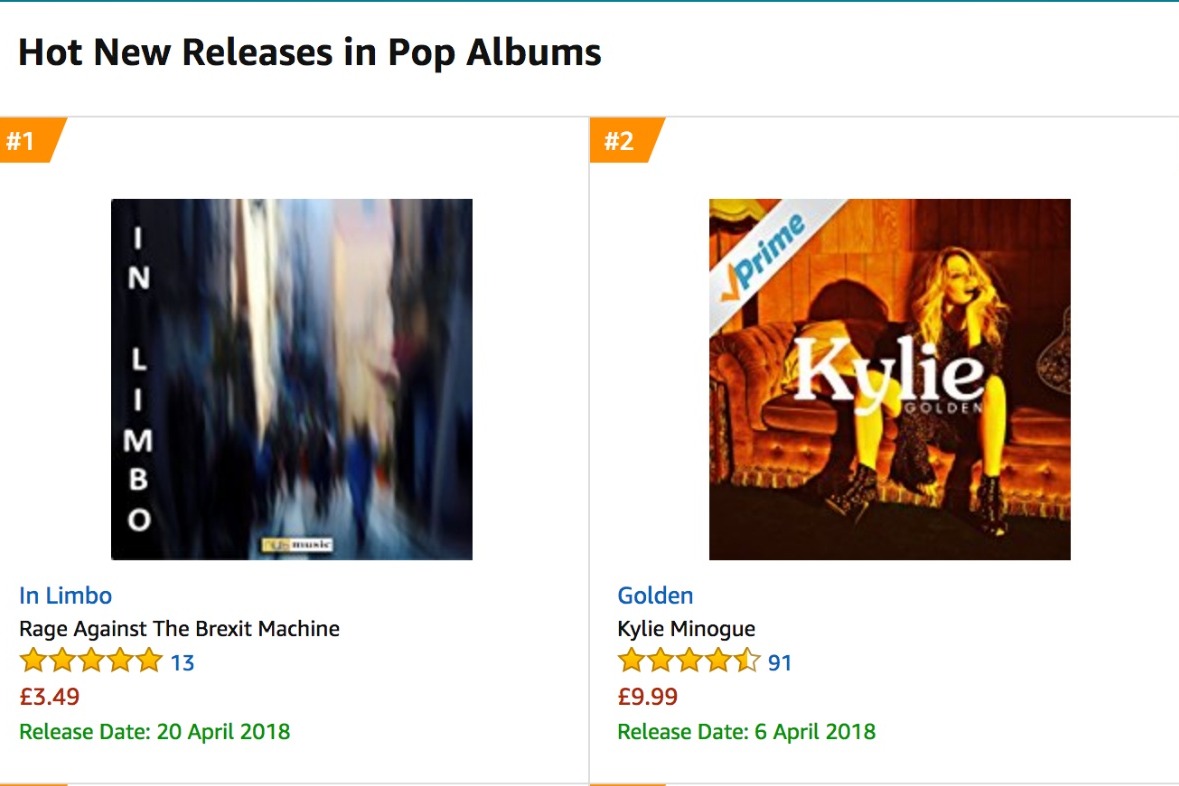This screenshot has height=786, width=1179.
Task: Click Rage Against The Brexit Machine artist name
Action: [179, 628]
